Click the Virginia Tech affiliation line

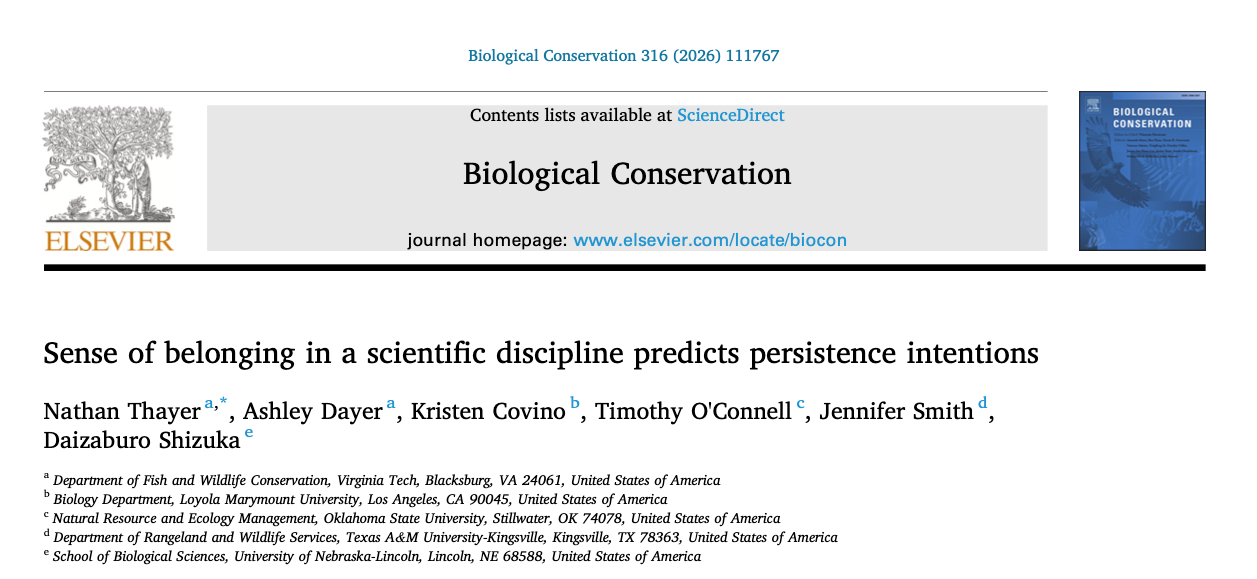click(x=386, y=480)
